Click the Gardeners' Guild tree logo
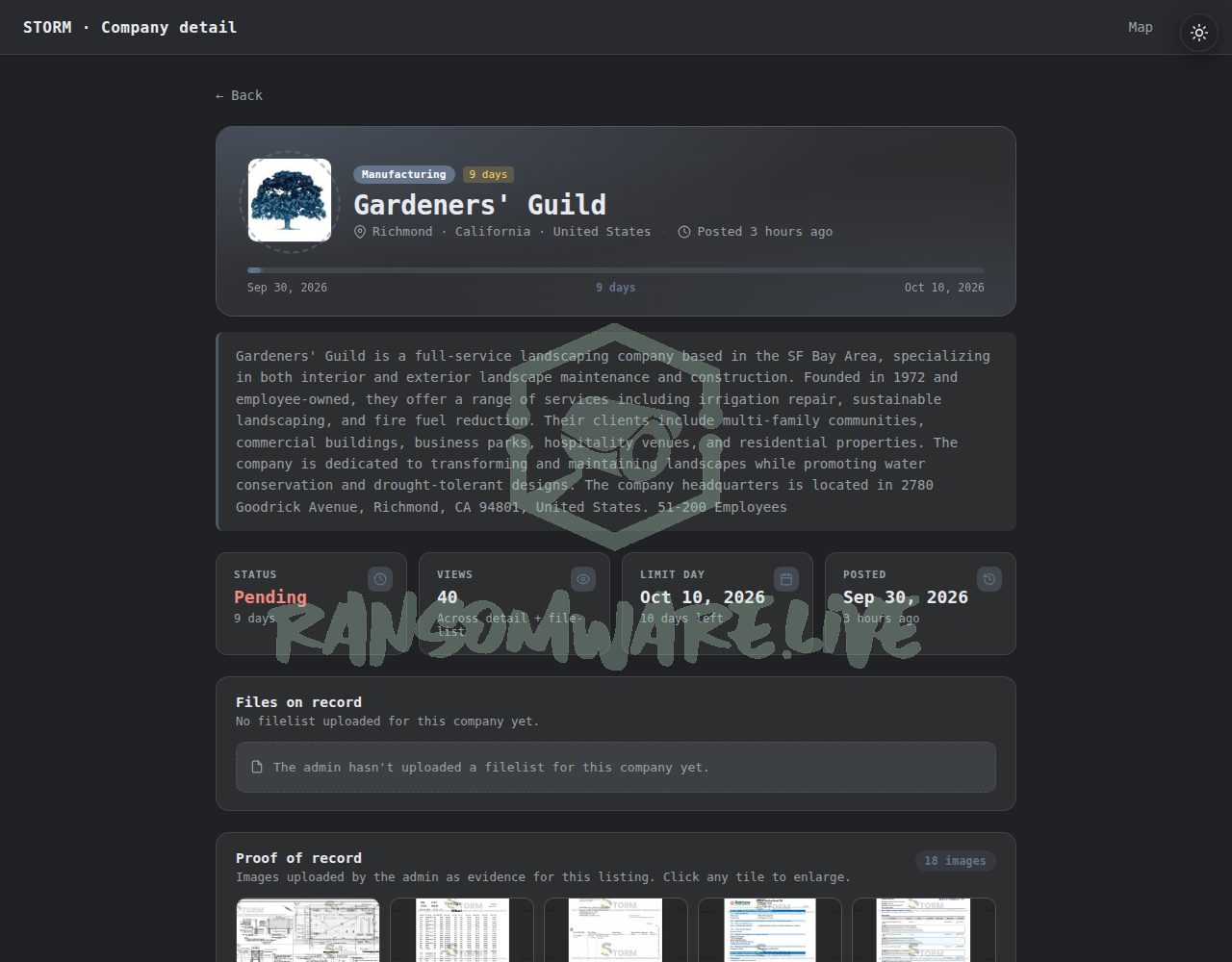The height and width of the screenshot is (962, 1232). coord(290,200)
